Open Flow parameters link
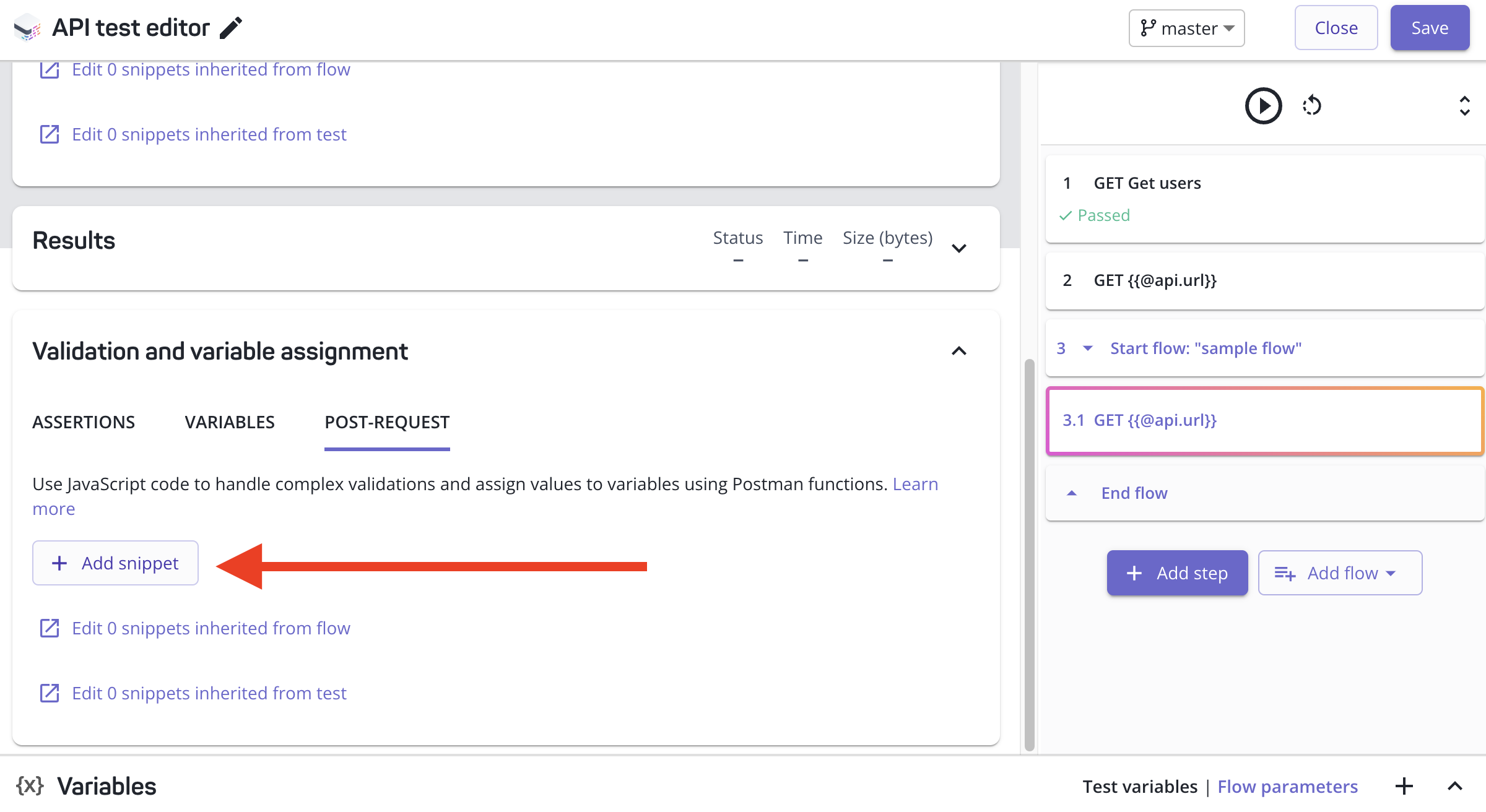This screenshot has height=812, width=1486. click(x=1287, y=787)
